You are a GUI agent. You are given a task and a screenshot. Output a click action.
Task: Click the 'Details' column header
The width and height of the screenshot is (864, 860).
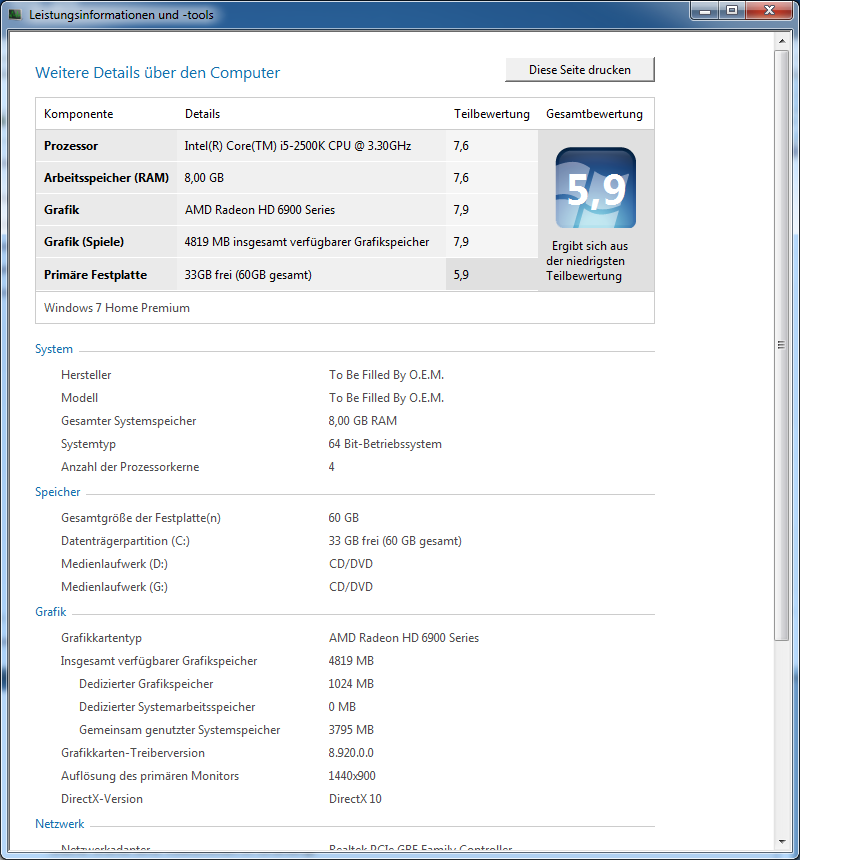coord(202,114)
